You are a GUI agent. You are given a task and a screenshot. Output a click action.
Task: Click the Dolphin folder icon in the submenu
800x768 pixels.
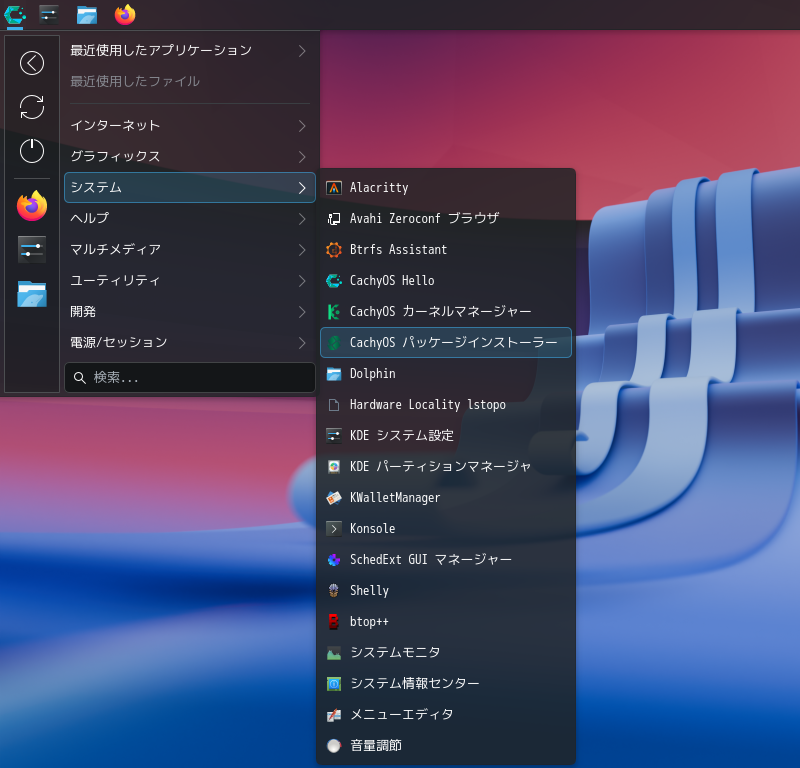click(x=334, y=374)
